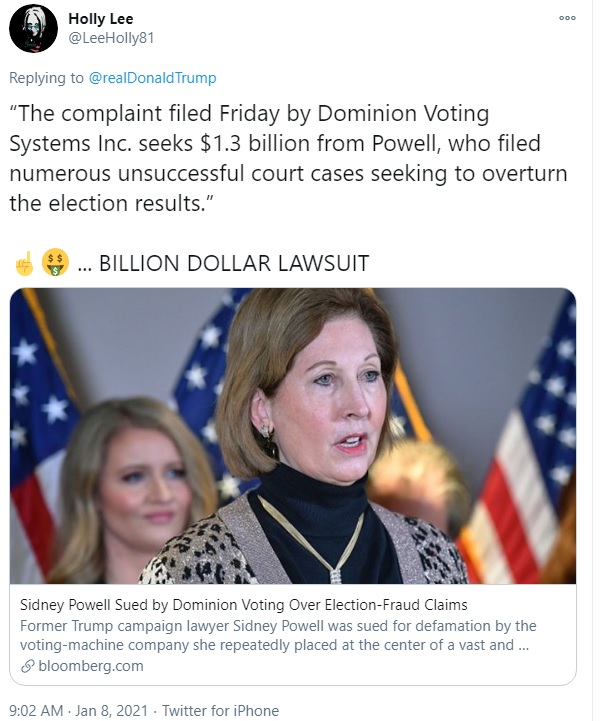Click Holly Lee's profile avatar
600x721 pixels.
[33, 28]
